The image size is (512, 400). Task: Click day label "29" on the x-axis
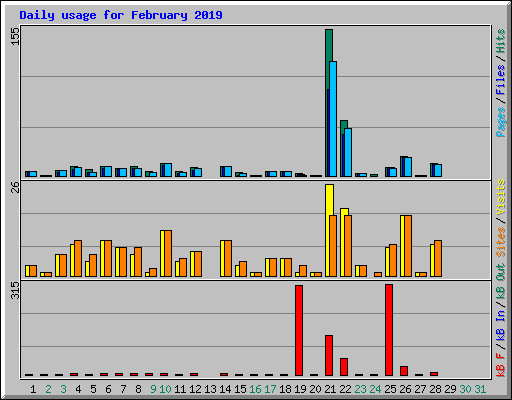[x=450, y=389]
